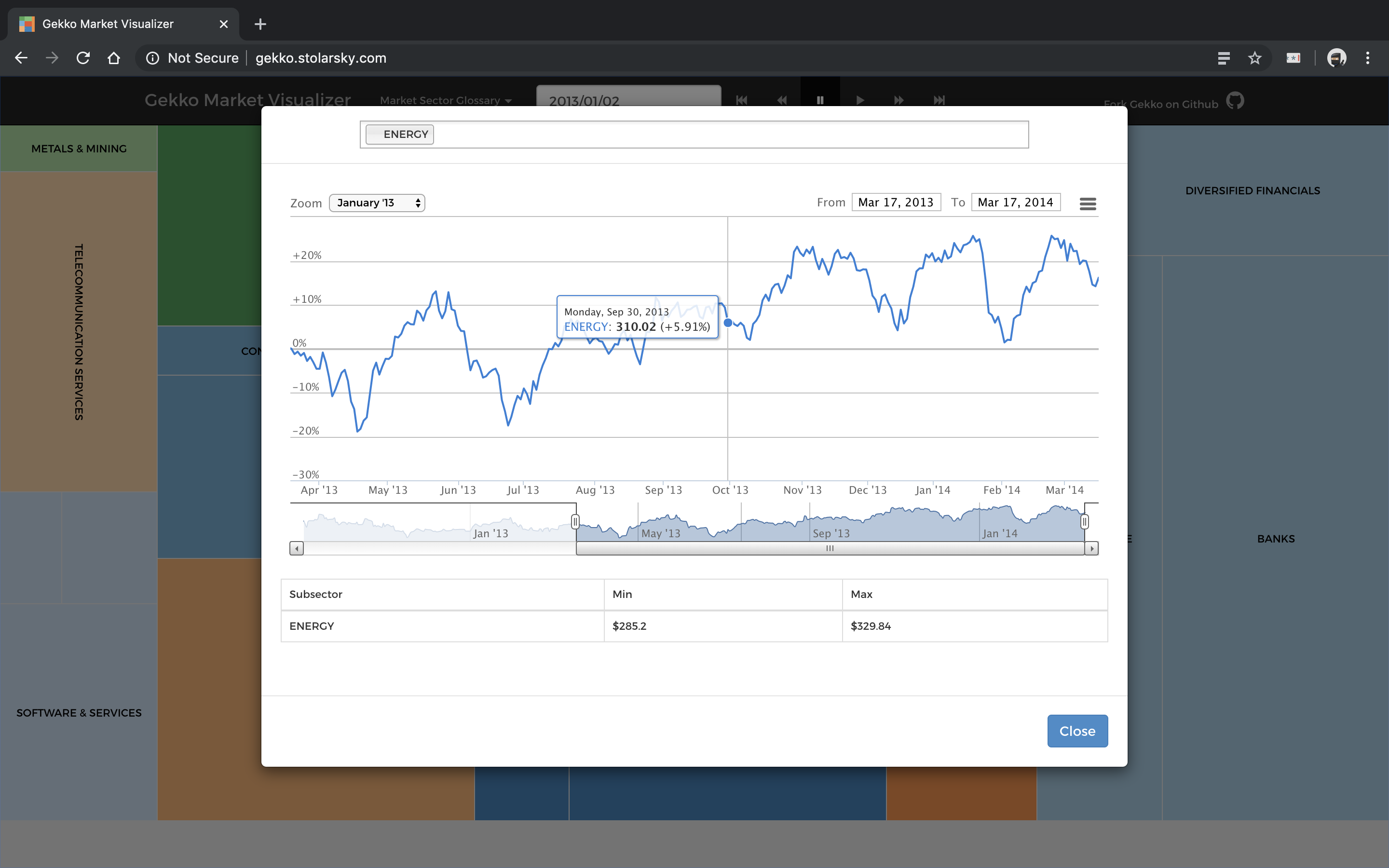1389x868 pixels.
Task: Open the browser home page
Action: [114, 58]
